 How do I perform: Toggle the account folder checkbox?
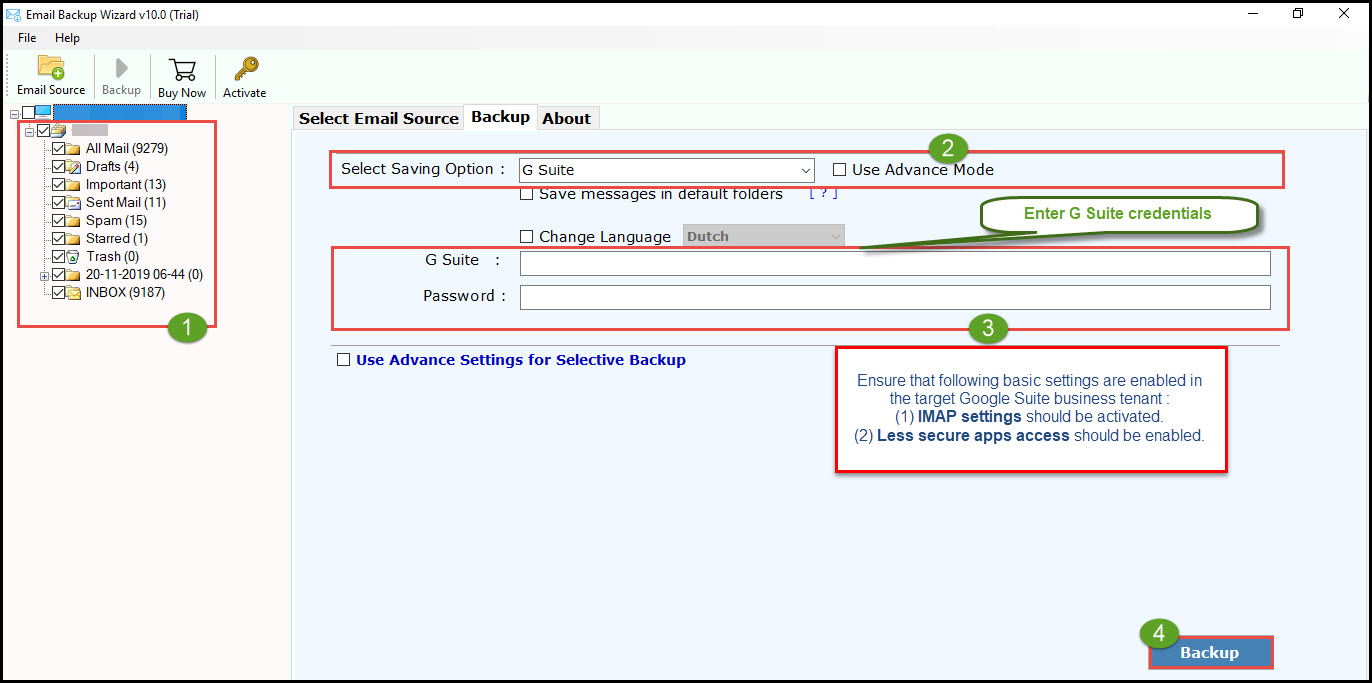[x=43, y=131]
